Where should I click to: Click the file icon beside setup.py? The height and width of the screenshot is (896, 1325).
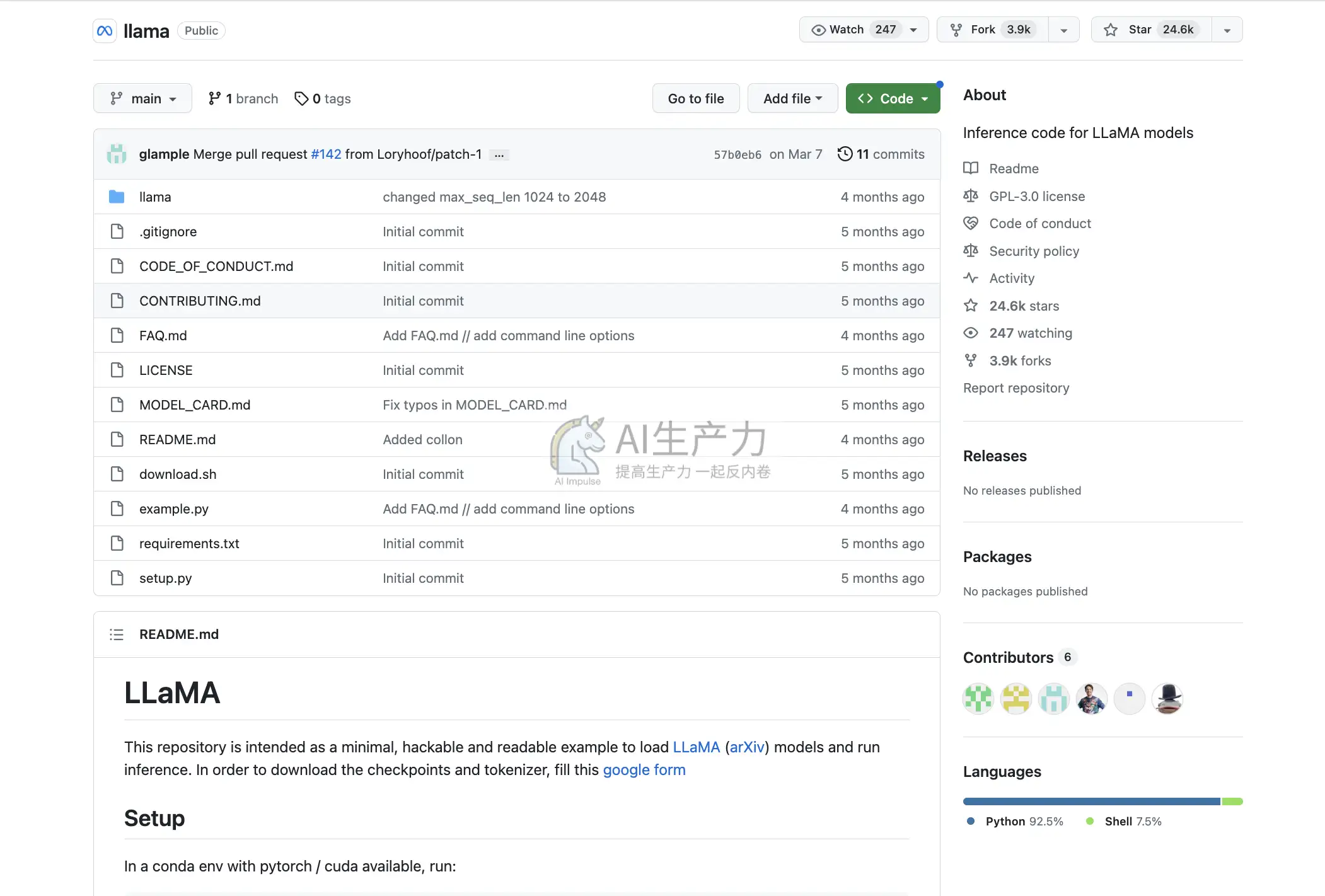tap(117, 578)
